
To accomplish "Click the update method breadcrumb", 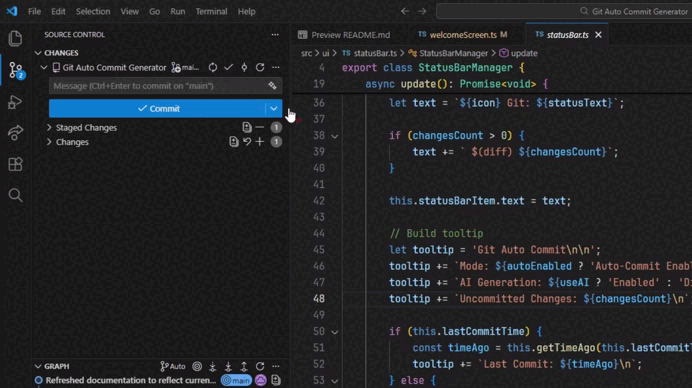I will click(x=518, y=53).
